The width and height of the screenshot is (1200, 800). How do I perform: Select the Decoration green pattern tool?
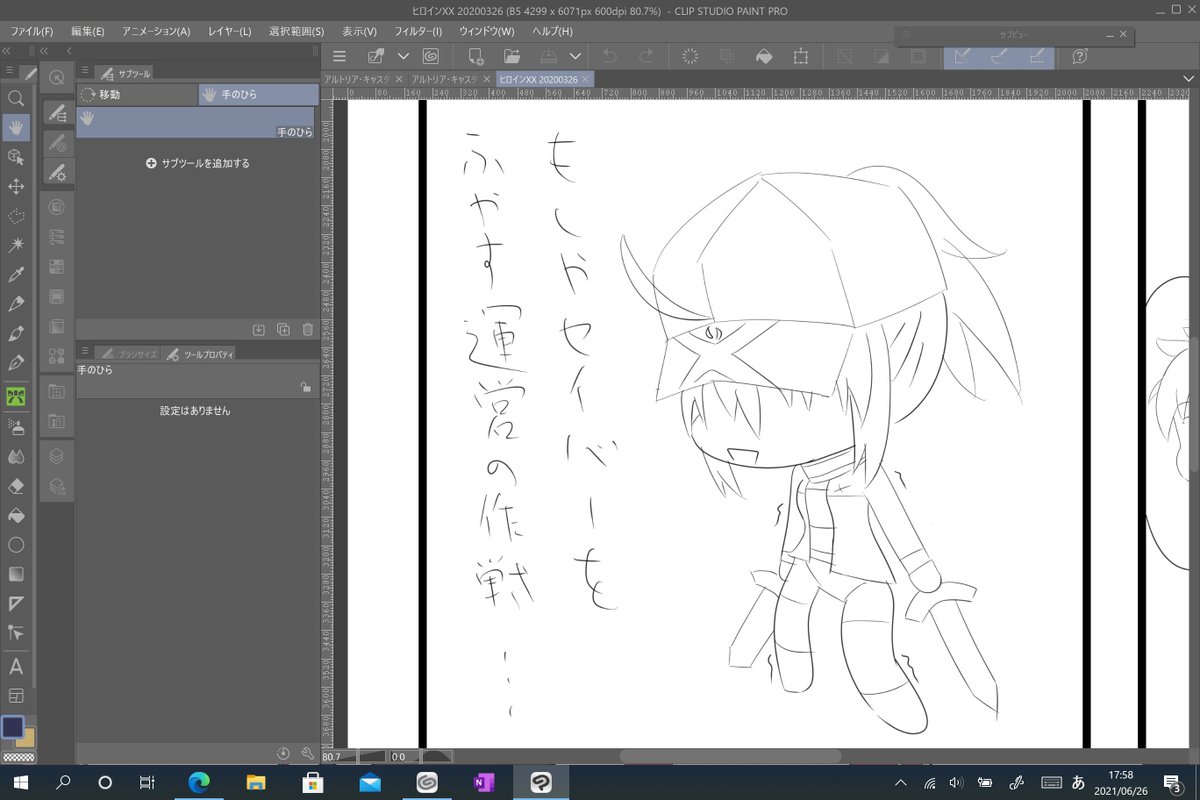(16, 396)
